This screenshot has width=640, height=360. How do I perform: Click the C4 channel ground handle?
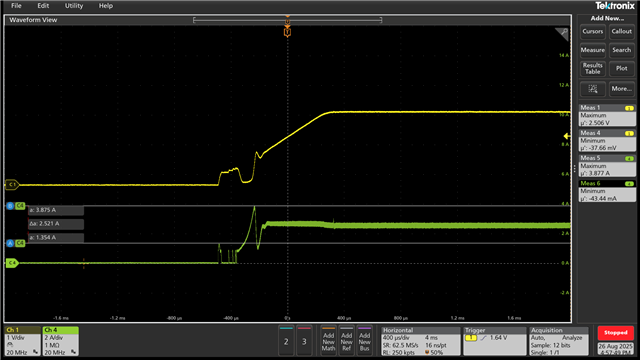tap(12, 263)
